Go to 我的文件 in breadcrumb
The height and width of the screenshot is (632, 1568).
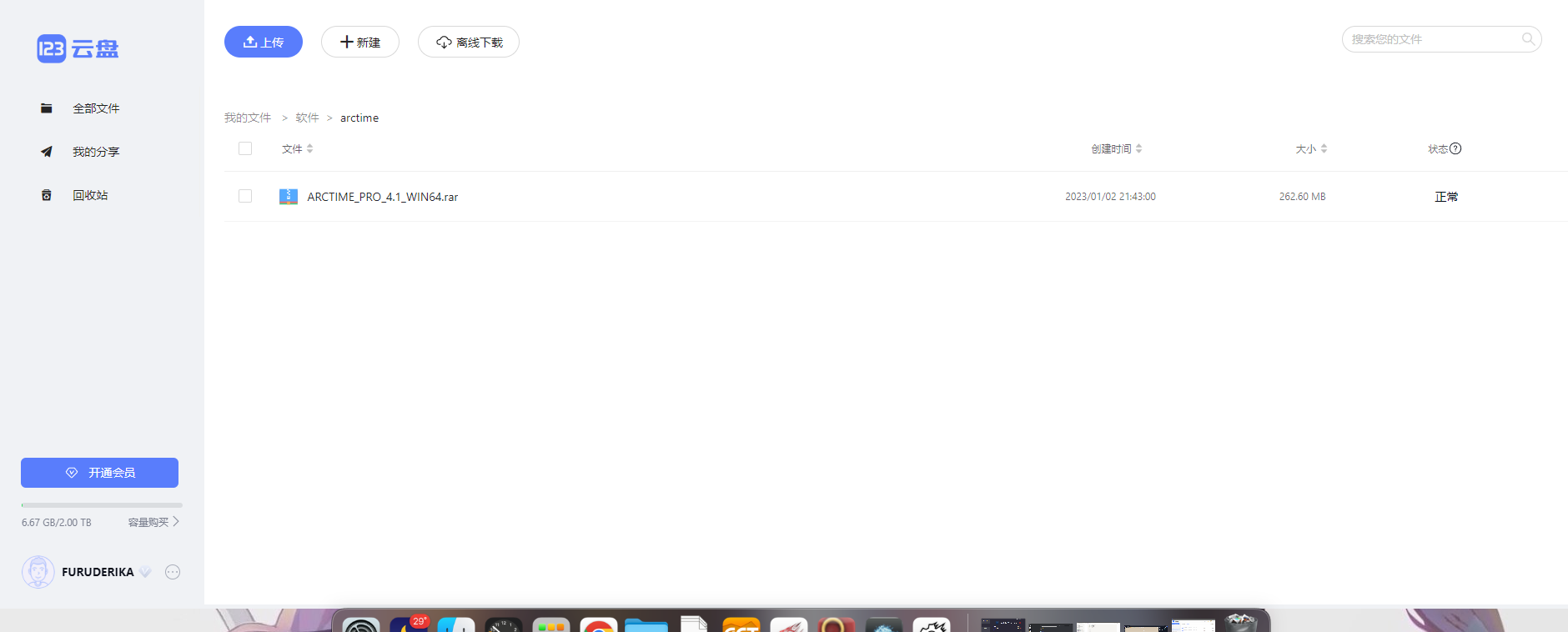coord(248,118)
